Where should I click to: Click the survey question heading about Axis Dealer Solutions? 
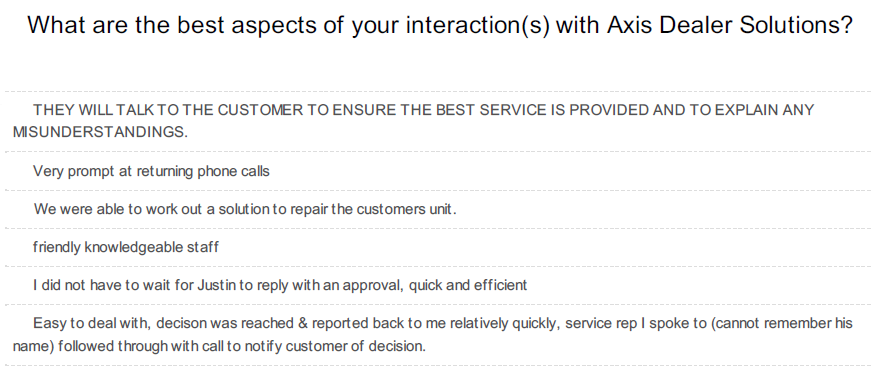coord(440,26)
